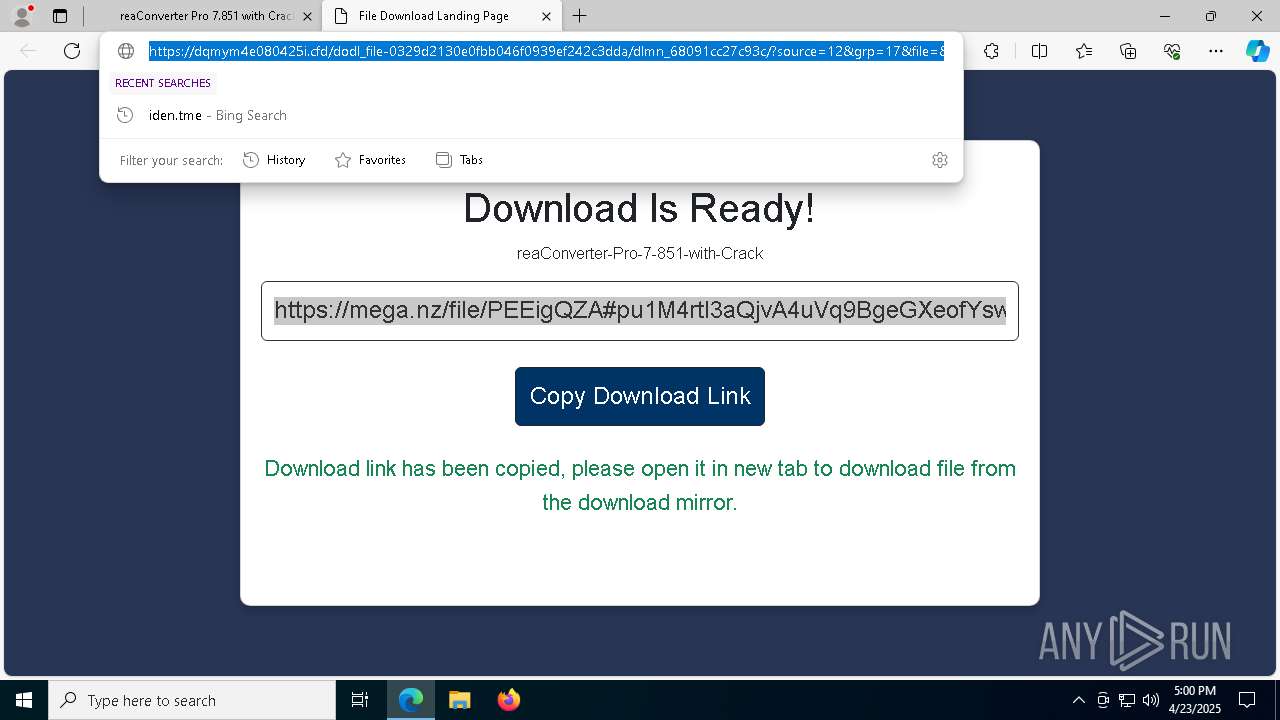The height and width of the screenshot is (720, 1280).
Task: Filter search by Favorites
Action: coord(370,160)
